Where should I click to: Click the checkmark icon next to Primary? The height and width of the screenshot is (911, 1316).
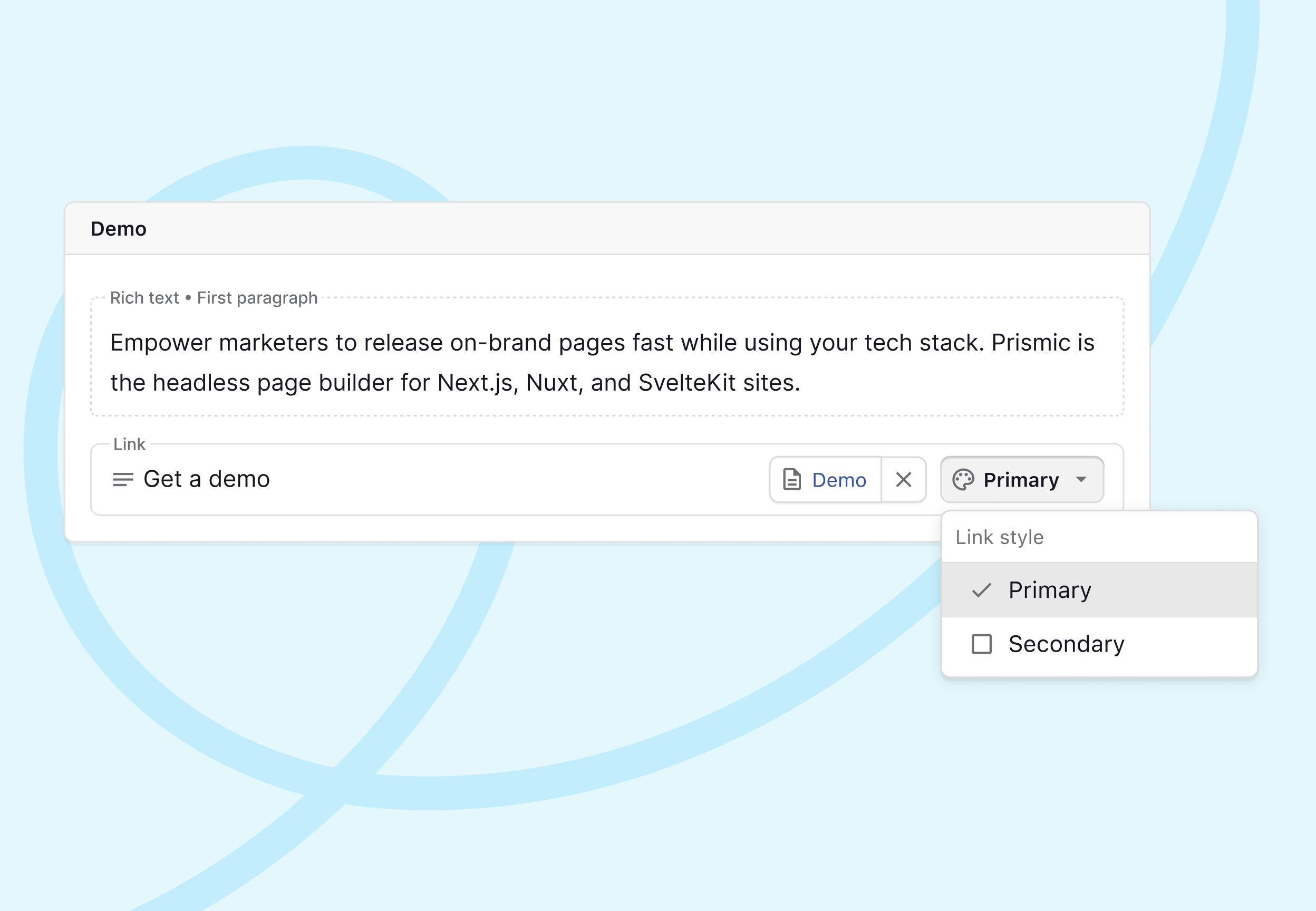point(982,590)
